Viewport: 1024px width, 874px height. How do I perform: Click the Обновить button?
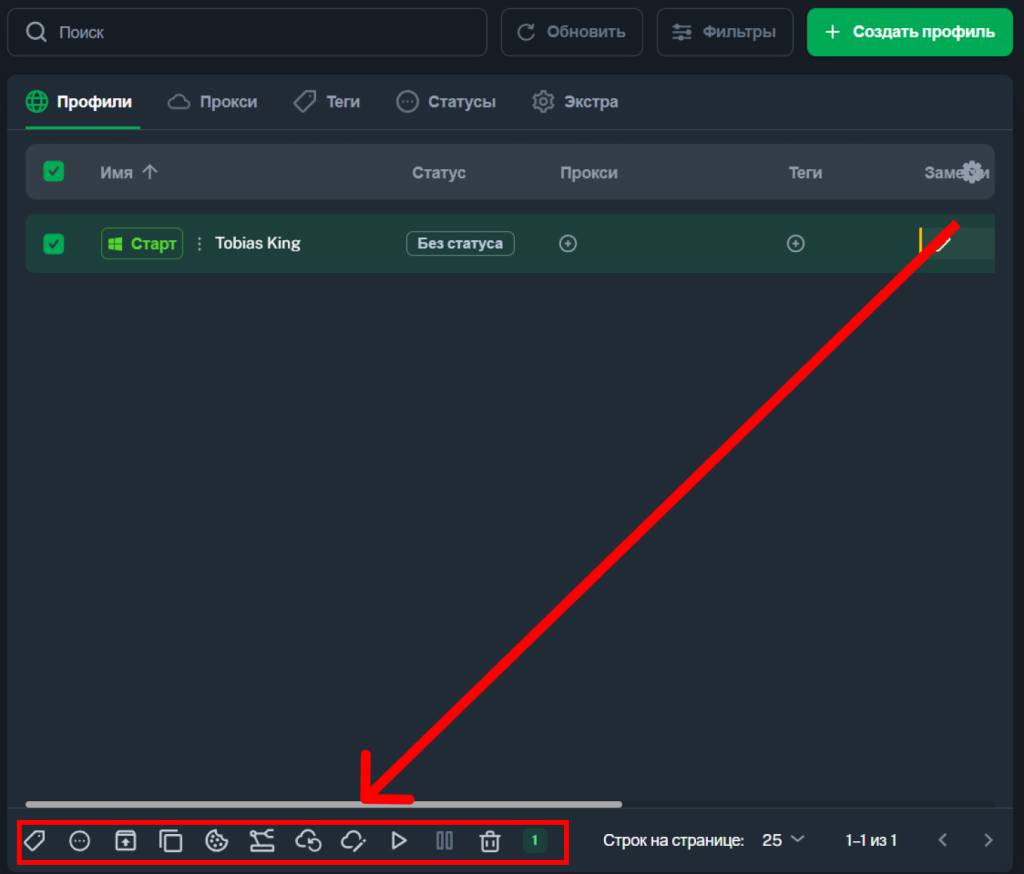coord(571,32)
